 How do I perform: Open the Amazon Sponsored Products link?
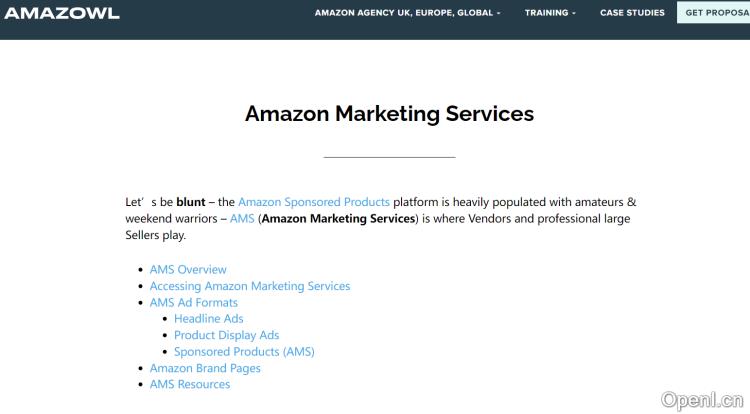pyautogui.click(x=314, y=202)
